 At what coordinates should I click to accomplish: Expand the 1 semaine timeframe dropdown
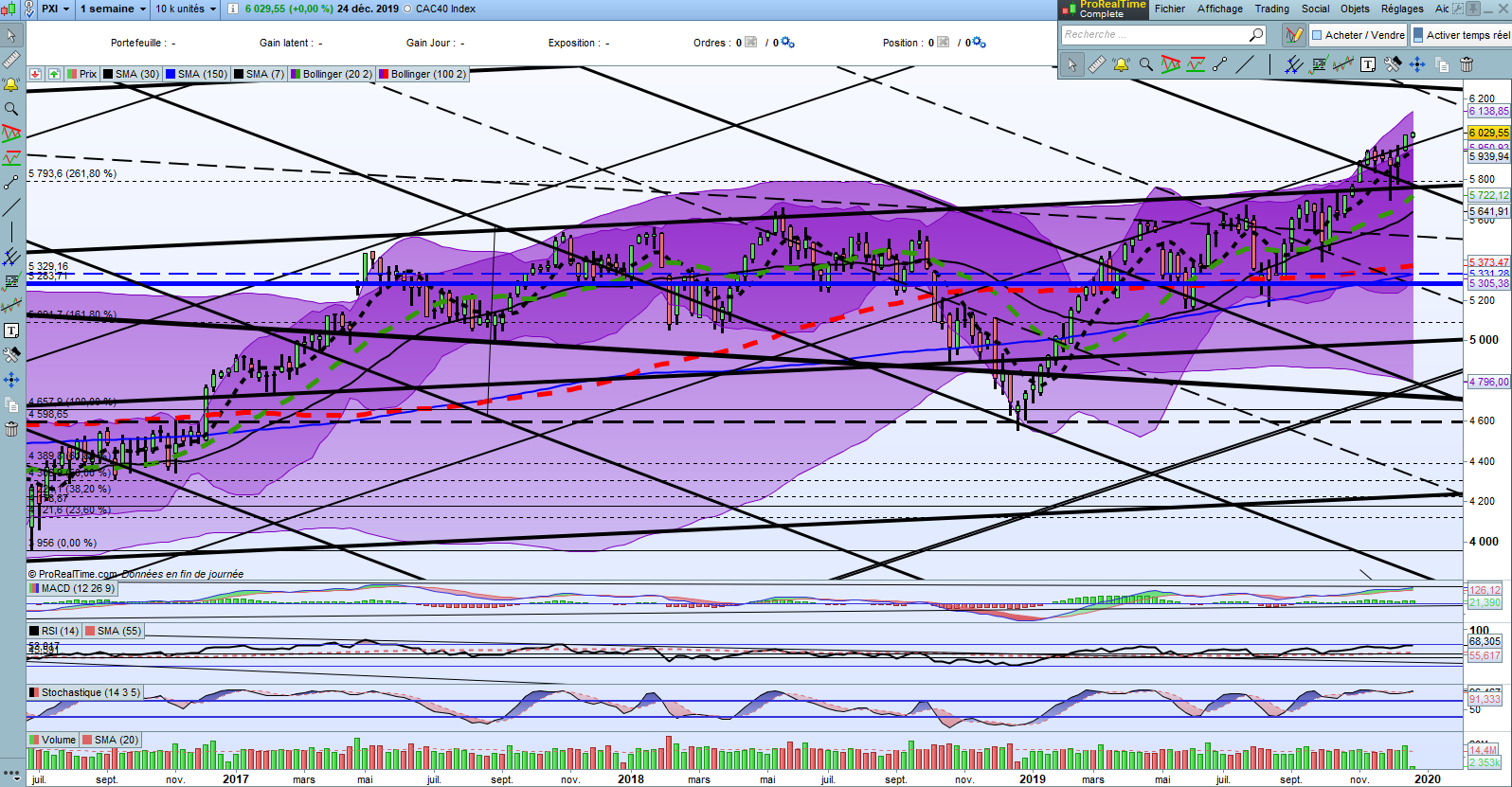113,9
